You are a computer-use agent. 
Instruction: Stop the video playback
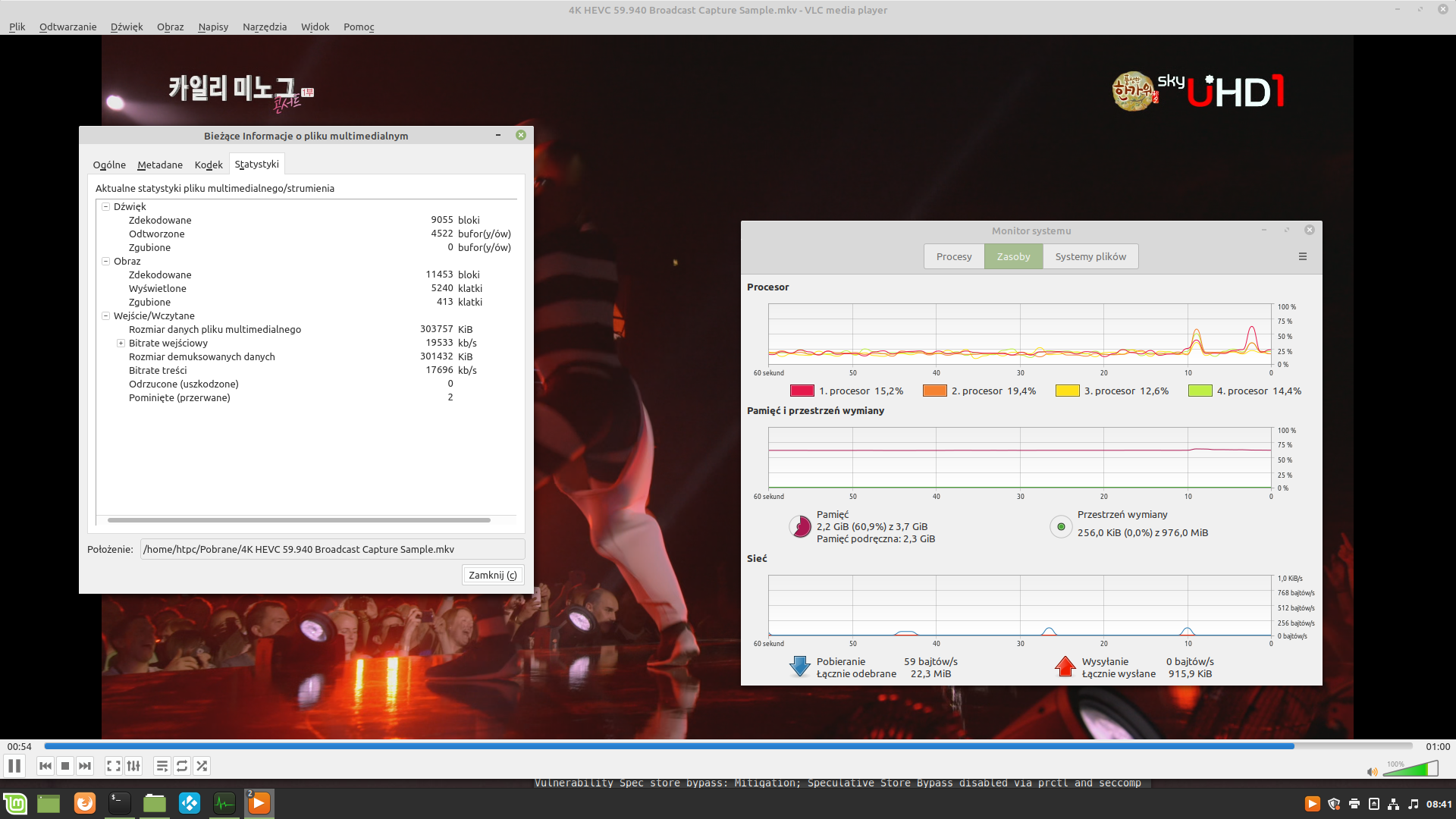(65, 766)
